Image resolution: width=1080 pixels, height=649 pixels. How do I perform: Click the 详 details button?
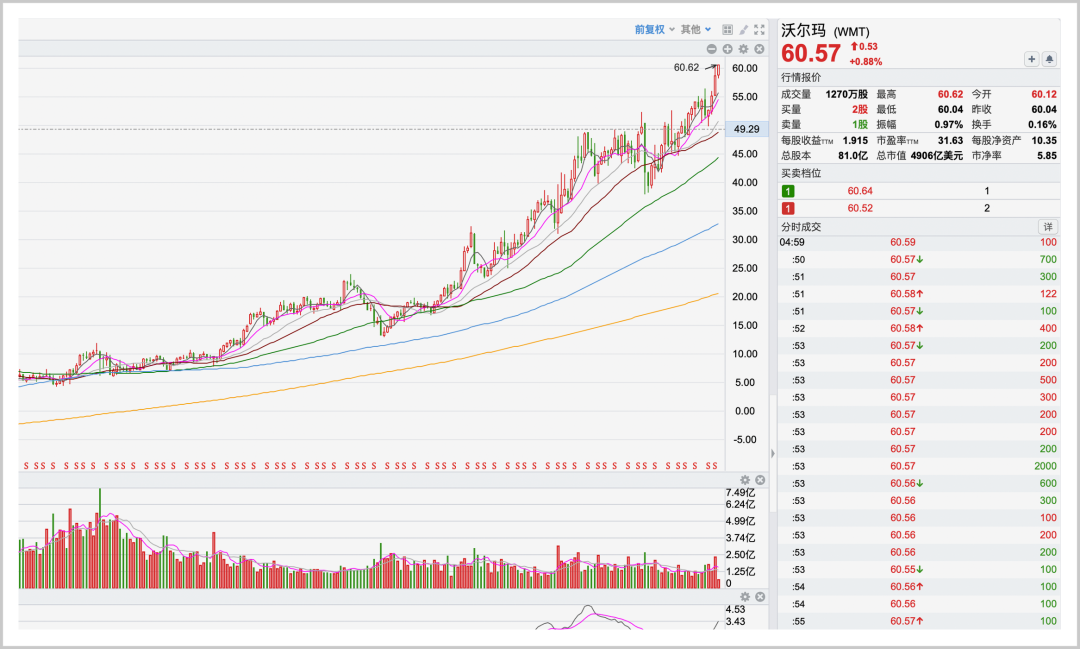(1047, 227)
